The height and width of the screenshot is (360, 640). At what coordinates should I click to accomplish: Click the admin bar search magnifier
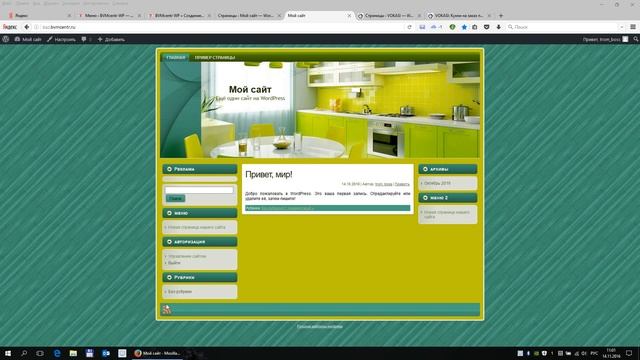point(636,39)
